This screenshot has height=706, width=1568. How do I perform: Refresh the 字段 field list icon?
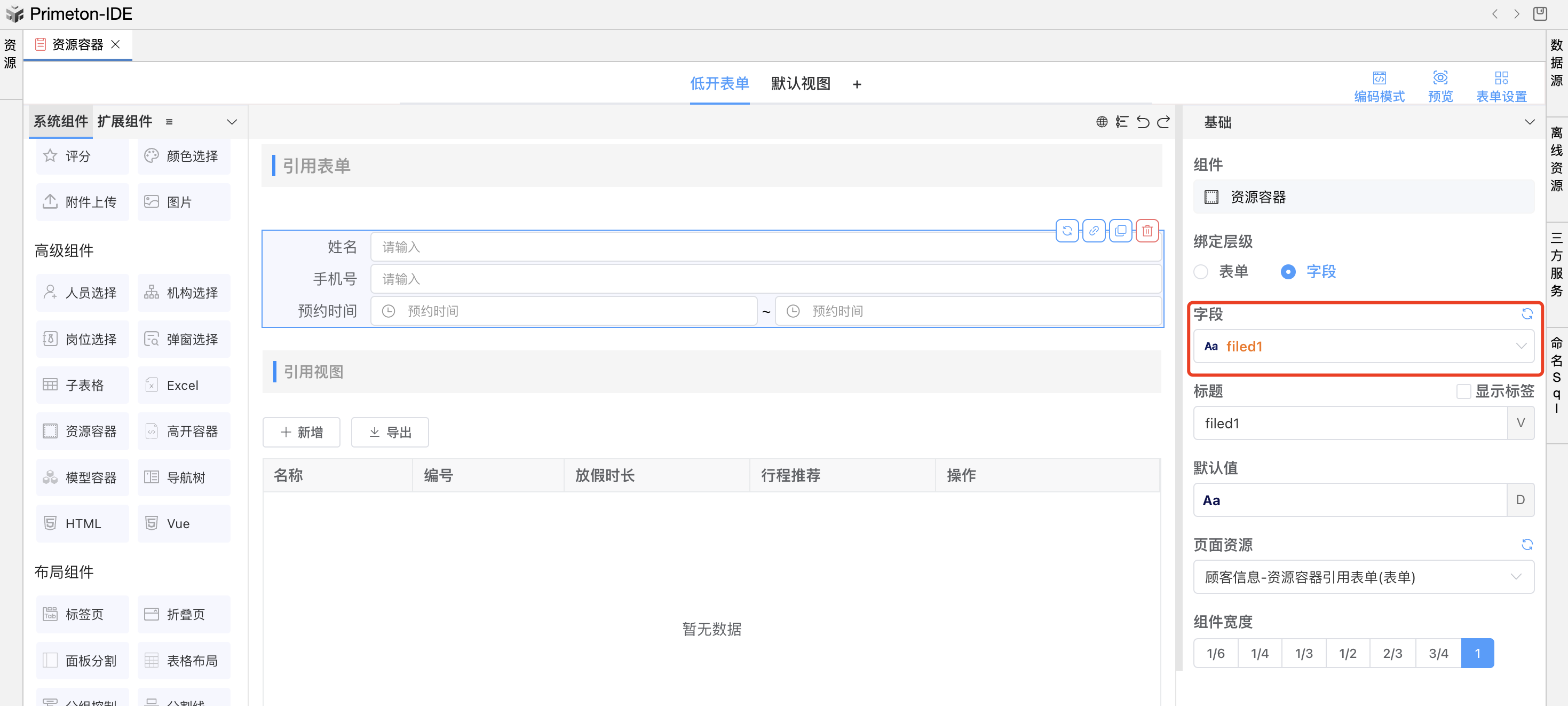(1526, 313)
